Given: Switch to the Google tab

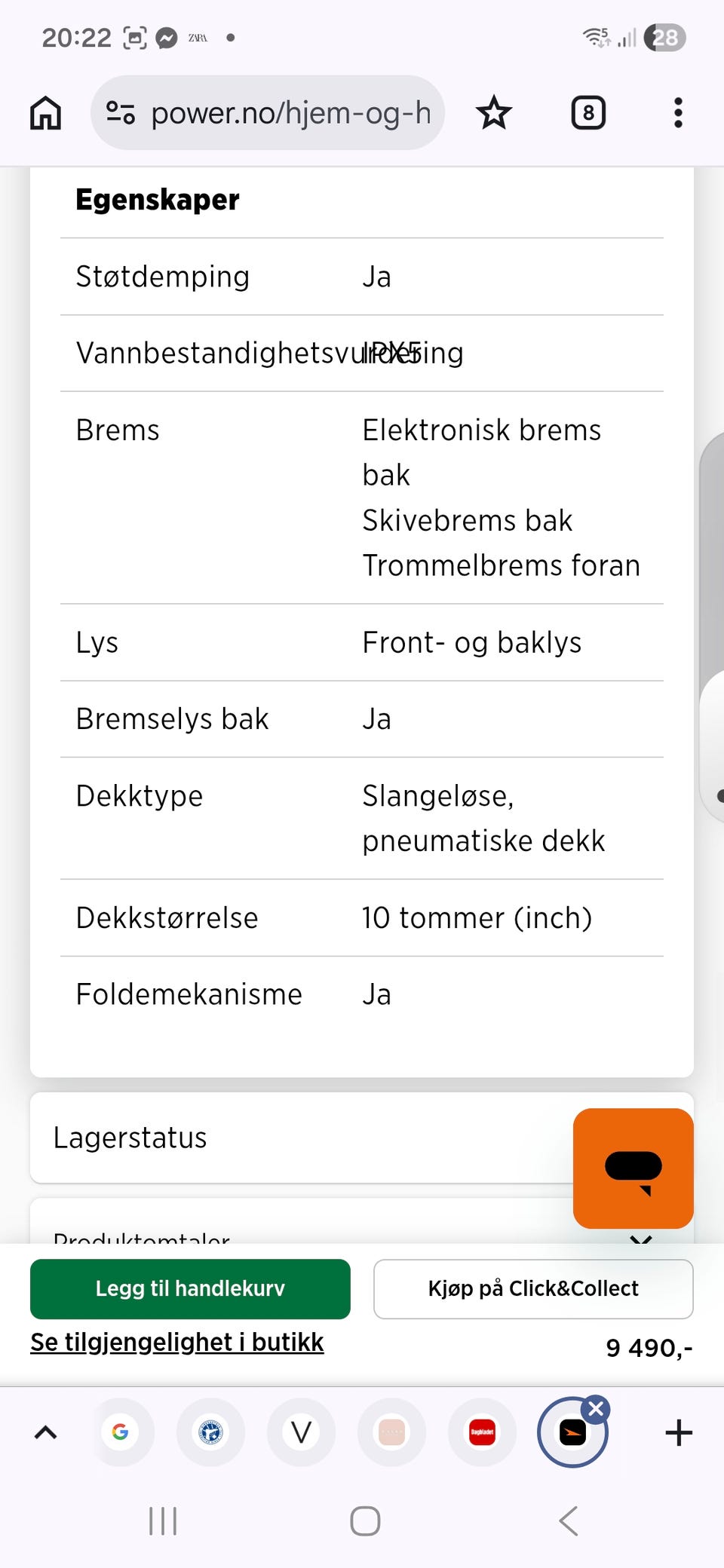Looking at the screenshot, I should pos(121,1432).
